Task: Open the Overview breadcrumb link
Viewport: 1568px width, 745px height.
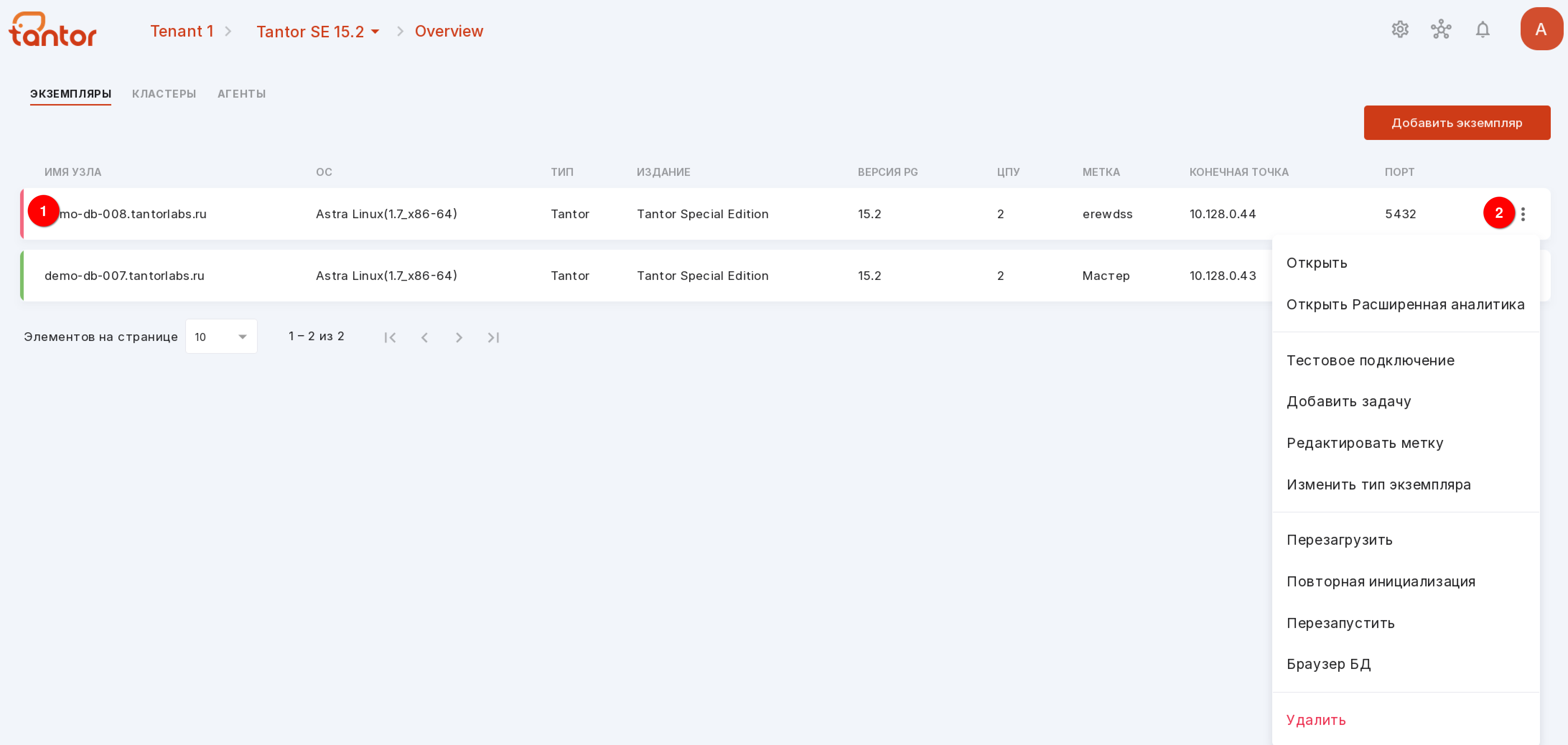Action: coord(449,31)
